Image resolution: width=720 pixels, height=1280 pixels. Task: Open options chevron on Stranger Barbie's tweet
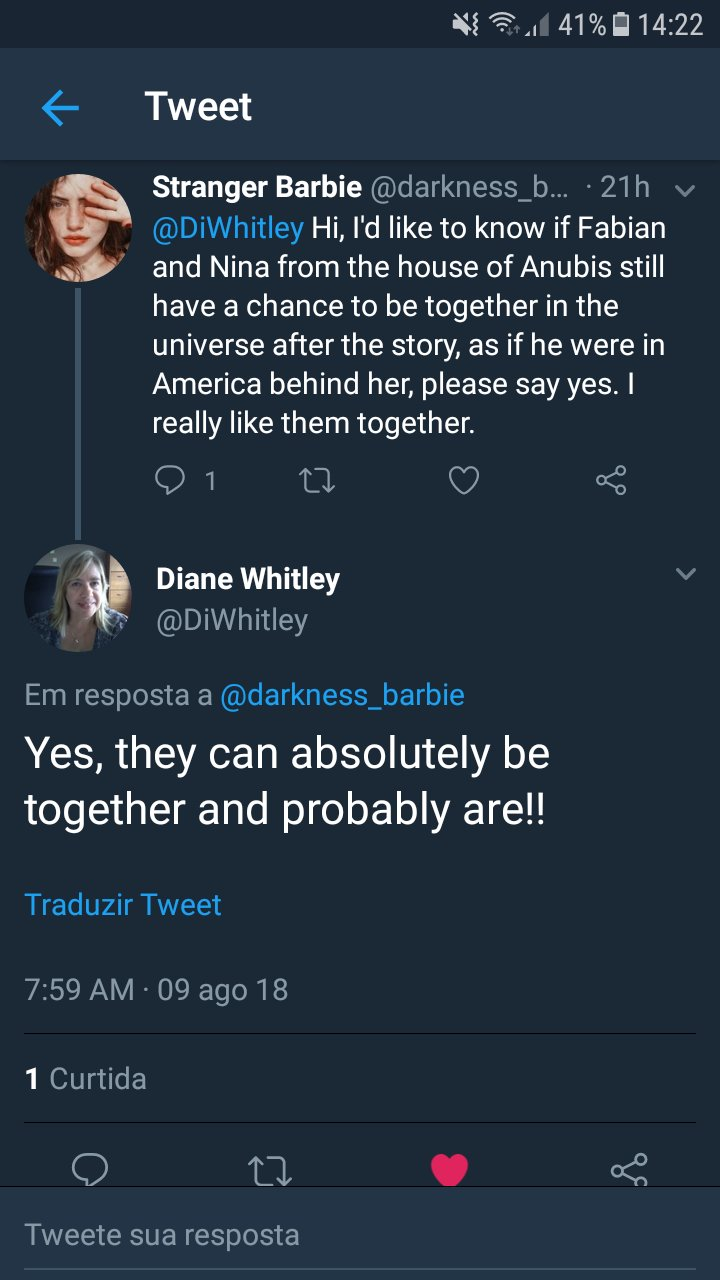click(x=685, y=189)
